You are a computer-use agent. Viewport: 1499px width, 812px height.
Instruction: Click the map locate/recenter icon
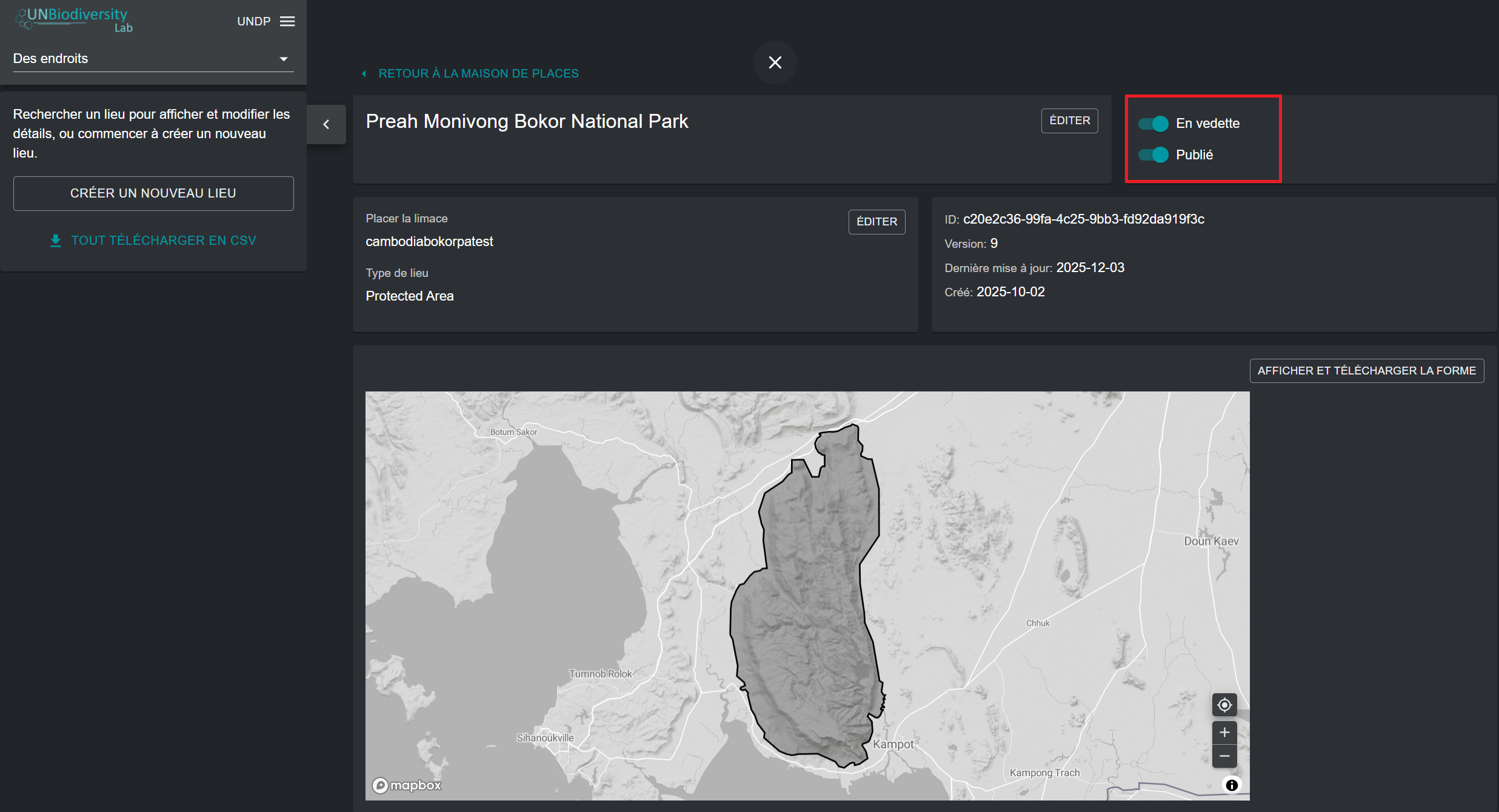coord(1224,705)
